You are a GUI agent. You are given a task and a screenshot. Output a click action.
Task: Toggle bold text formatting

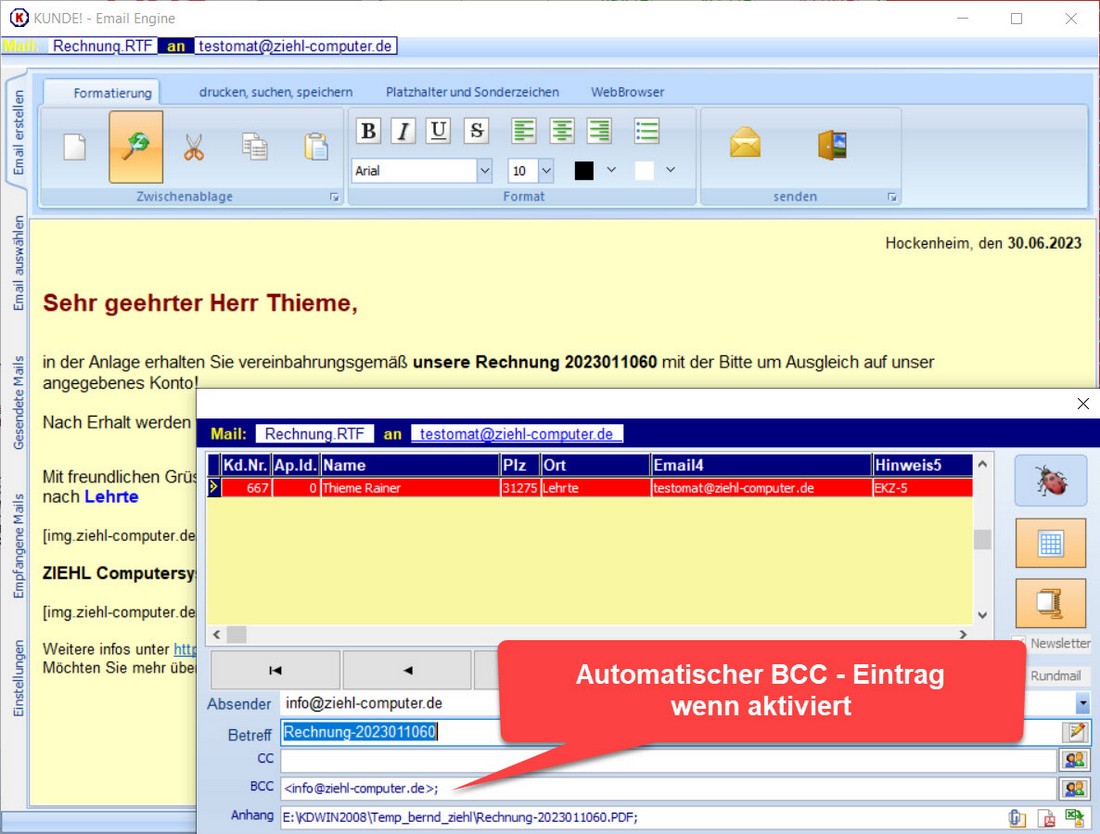pyautogui.click(x=368, y=131)
